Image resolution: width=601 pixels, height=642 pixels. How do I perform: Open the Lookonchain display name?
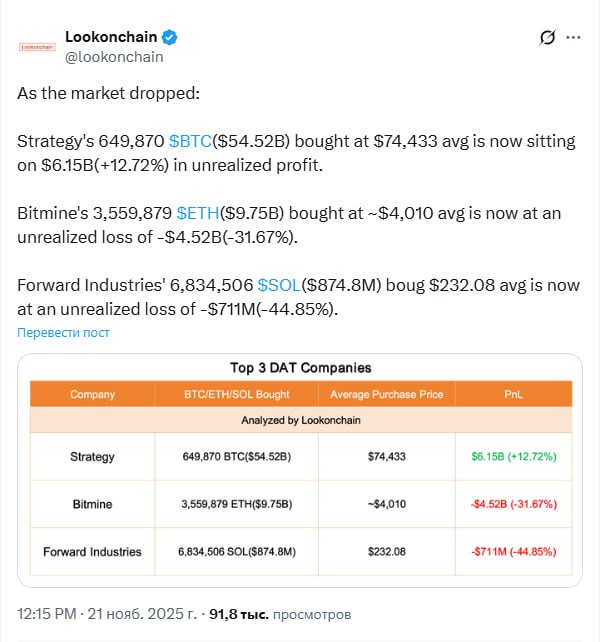click(x=111, y=38)
